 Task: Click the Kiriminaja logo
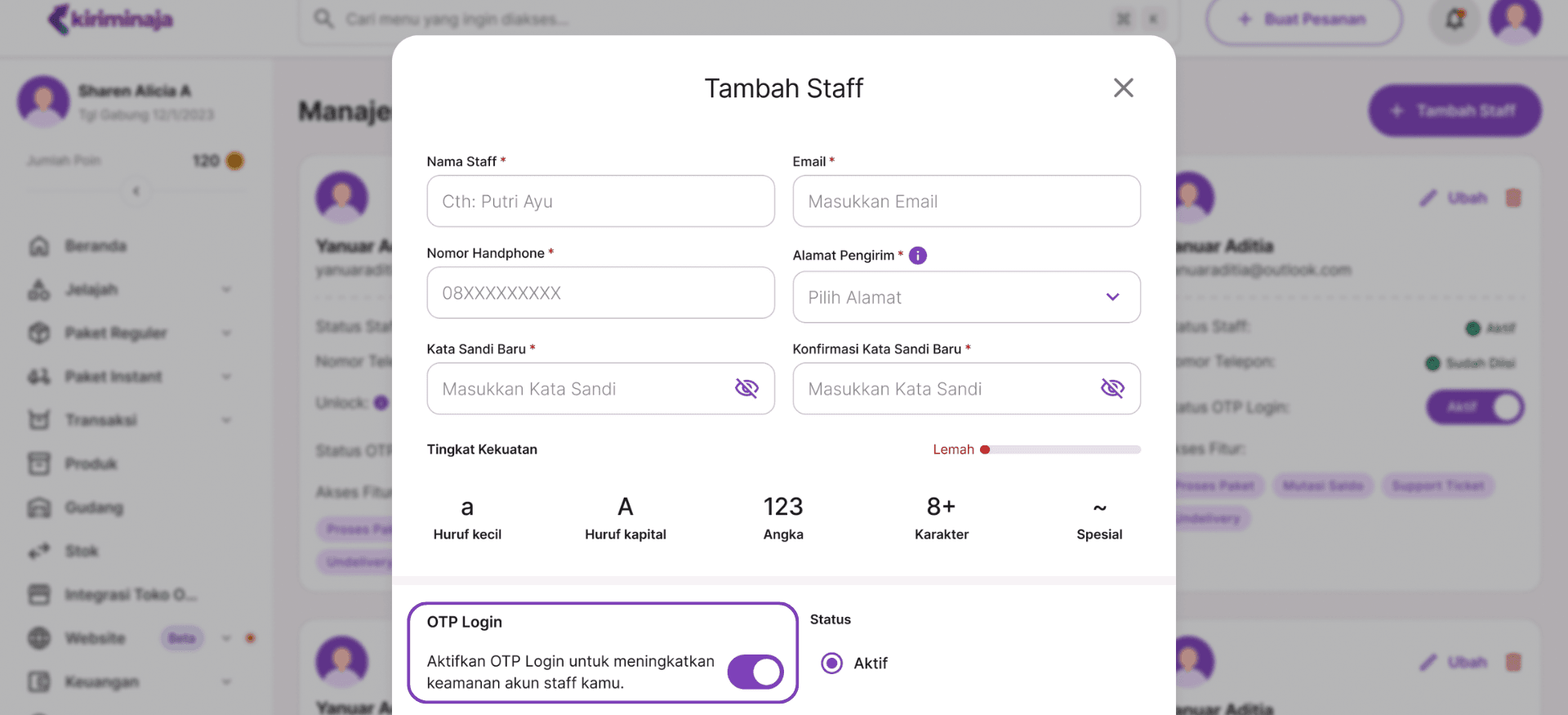pos(110,19)
